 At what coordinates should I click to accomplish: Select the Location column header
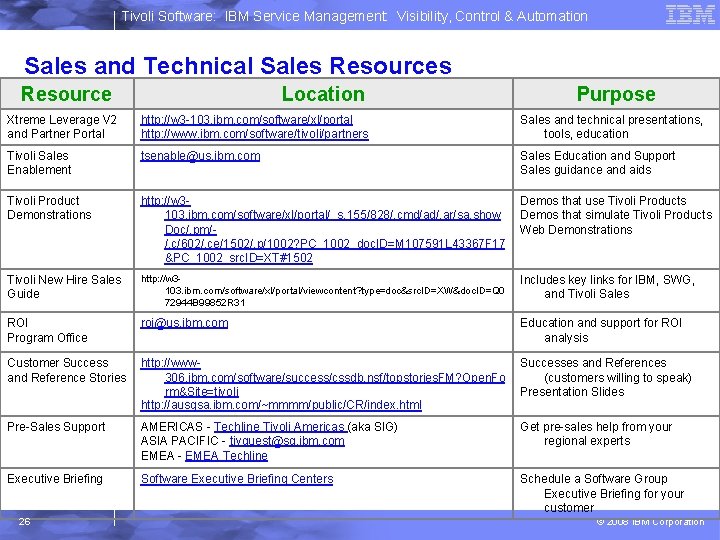click(323, 94)
